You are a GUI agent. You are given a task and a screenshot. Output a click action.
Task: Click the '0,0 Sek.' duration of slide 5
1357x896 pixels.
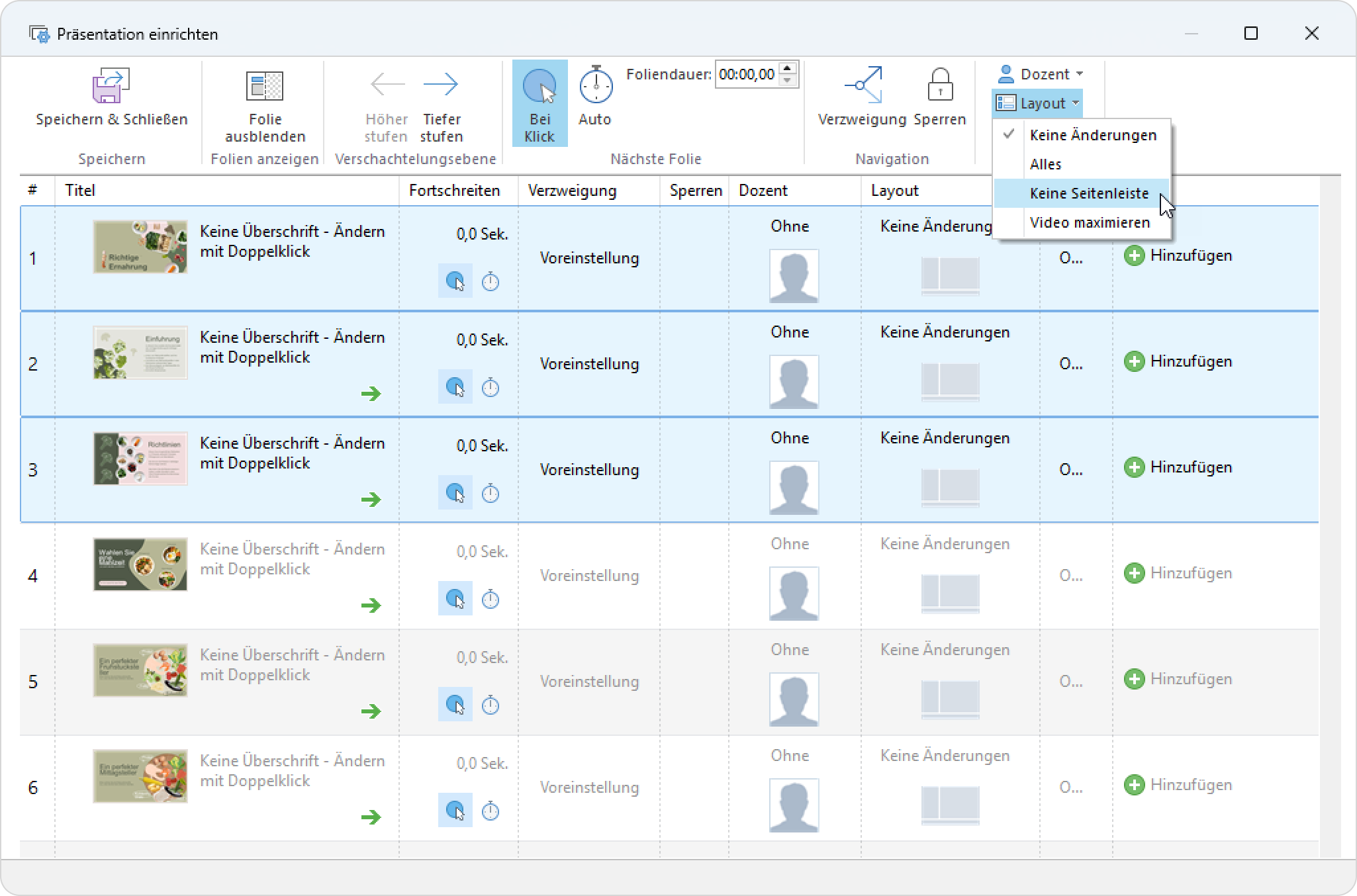482,658
